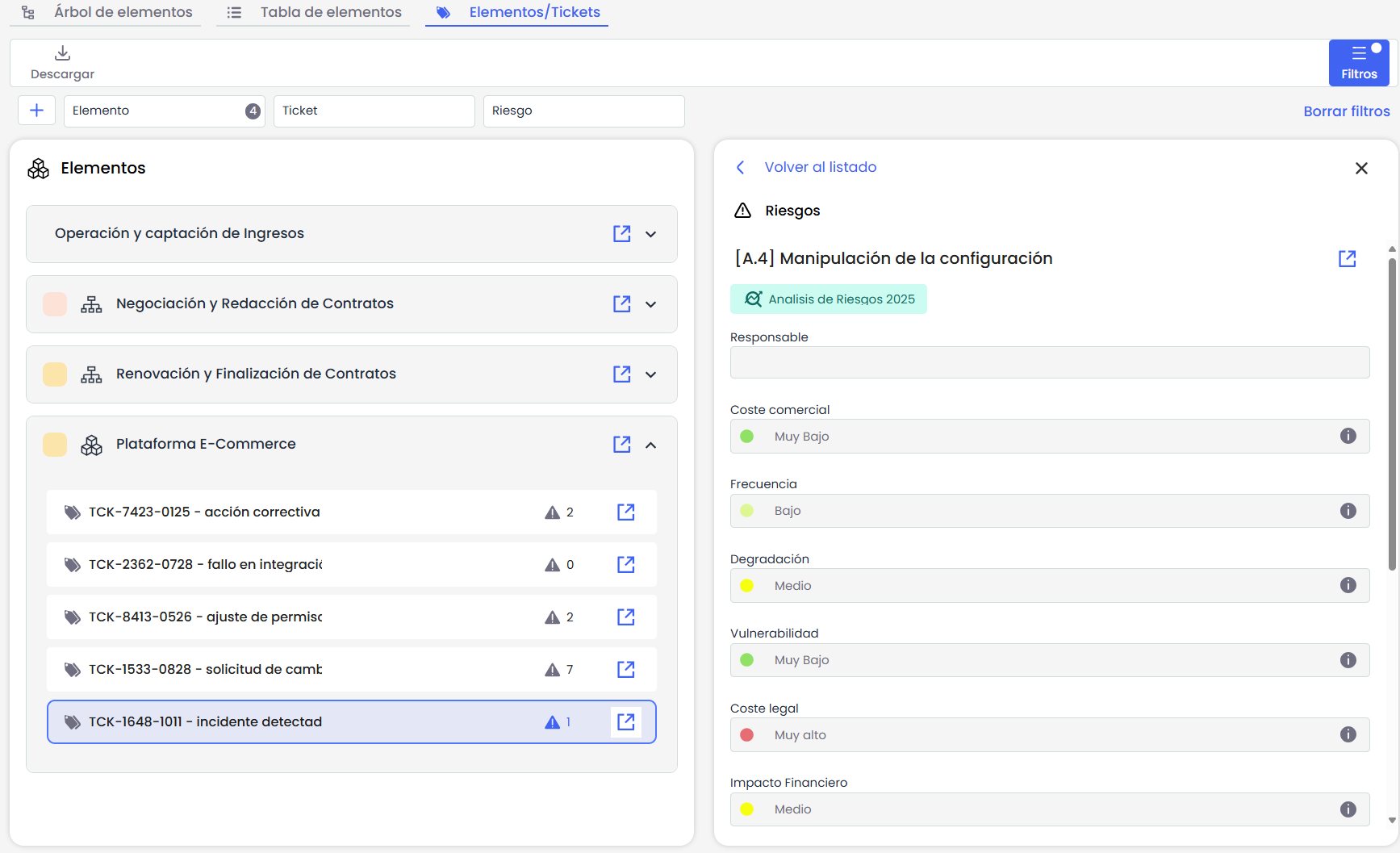Open ticket TCK-7423-0125 external link icon
The image size is (1400, 853).
click(625, 512)
